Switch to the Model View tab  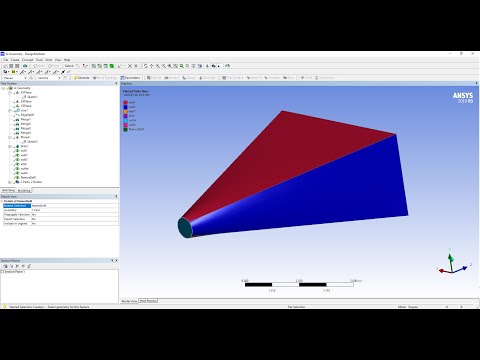point(129,301)
